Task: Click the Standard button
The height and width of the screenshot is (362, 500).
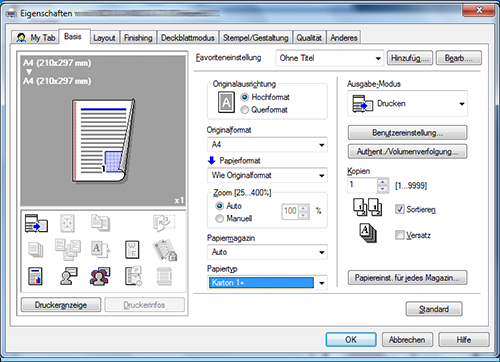Action: click(x=434, y=309)
